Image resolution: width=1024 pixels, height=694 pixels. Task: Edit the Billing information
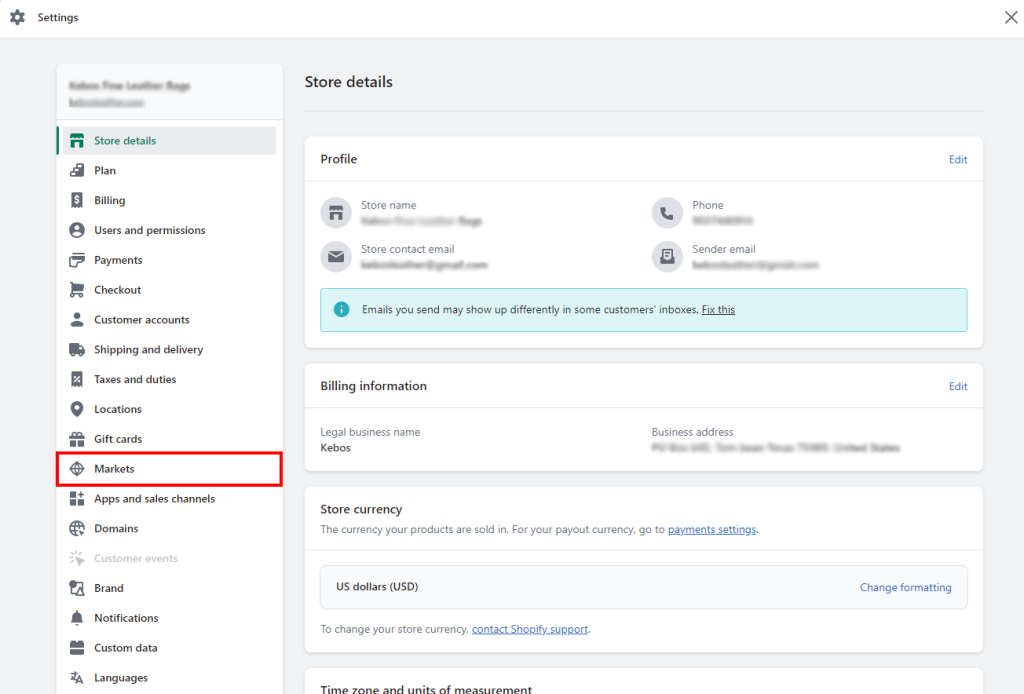coord(958,386)
